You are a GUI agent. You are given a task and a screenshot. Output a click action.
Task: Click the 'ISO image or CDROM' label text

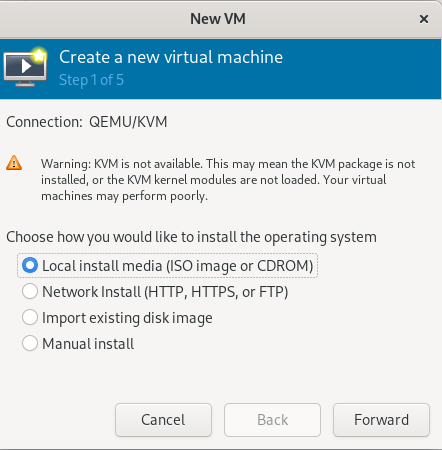click(x=240, y=266)
